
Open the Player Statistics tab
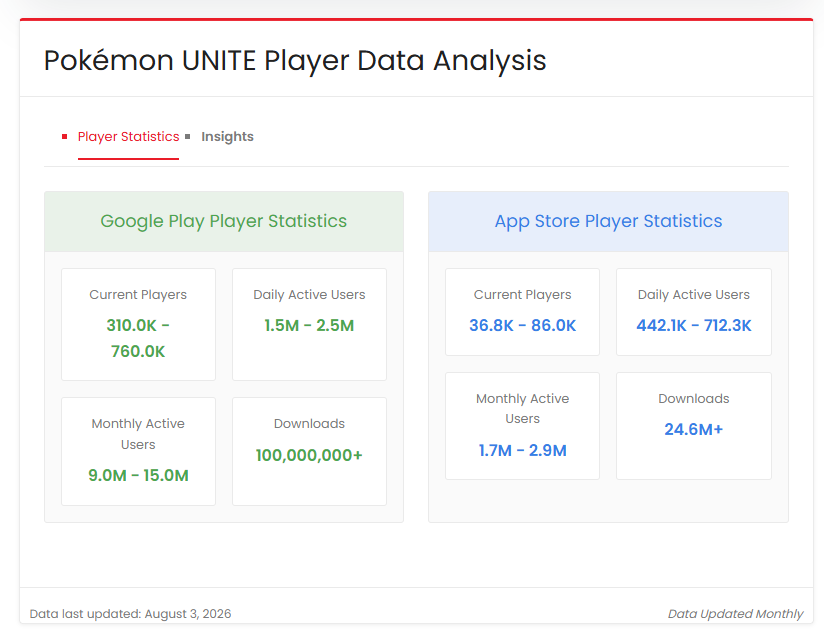click(x=128, y=137)
